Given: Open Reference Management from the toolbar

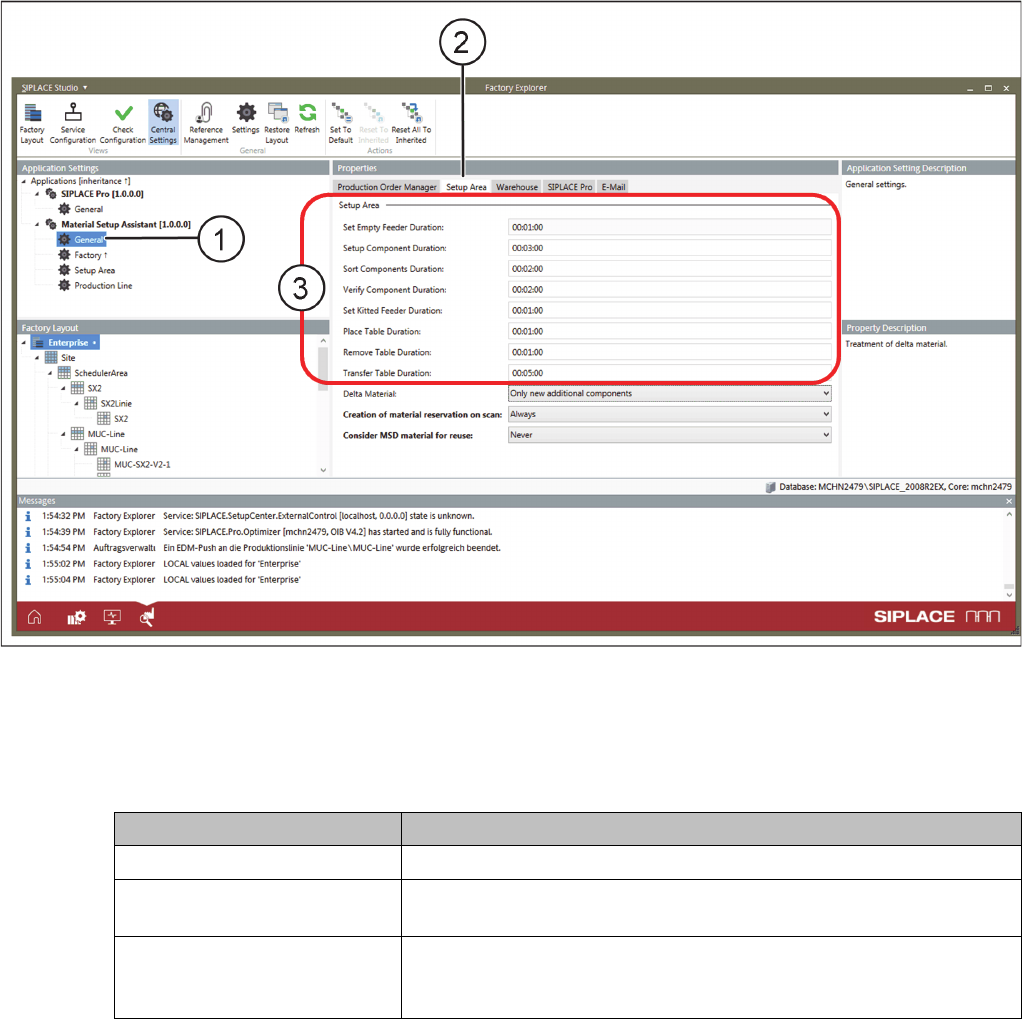Looking at the screenshot, I should [x=206, y=115].
